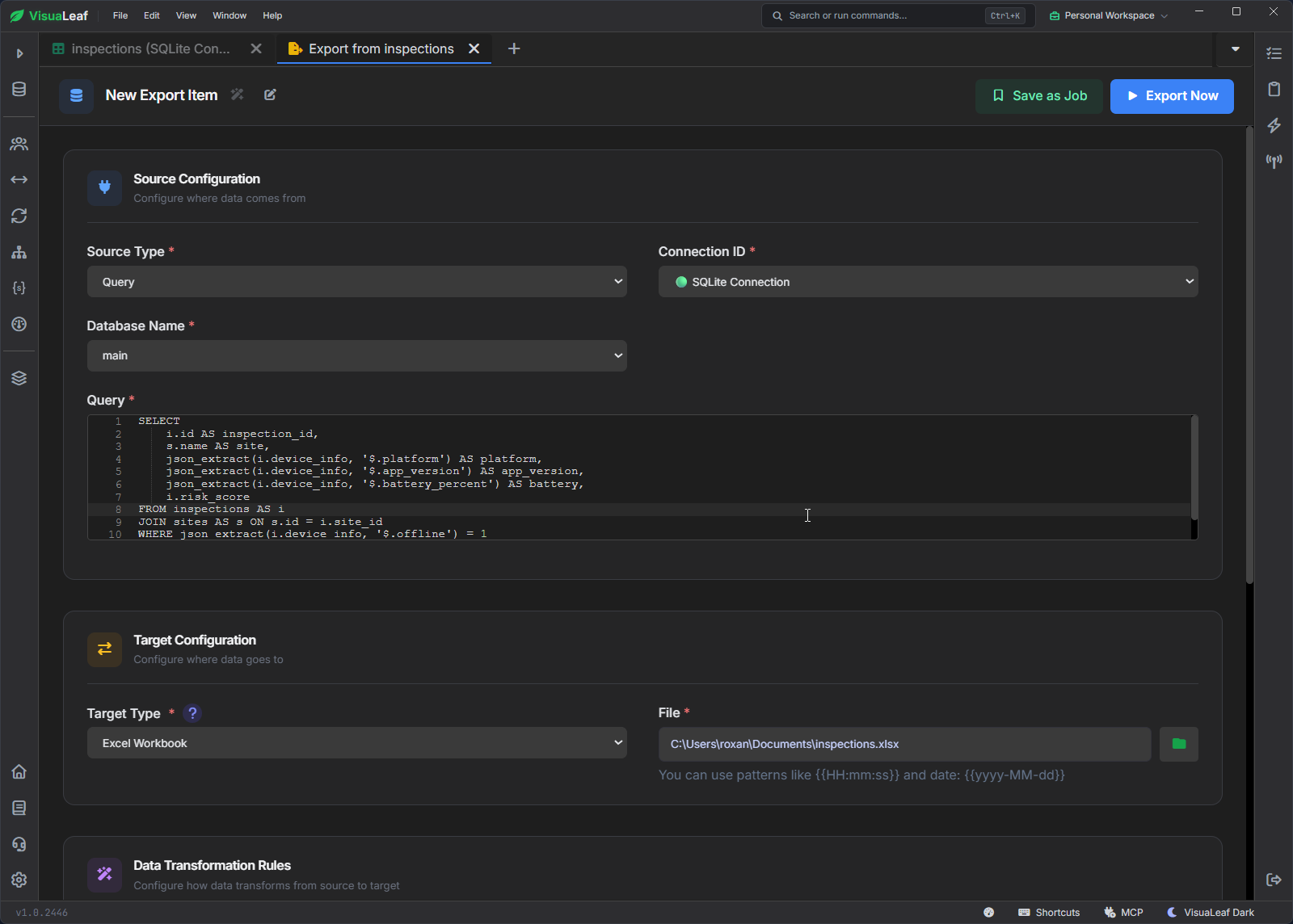Open the Window menu
Image resolution: width=1293 pixels, height=924 pixels.
coord(230,15)
